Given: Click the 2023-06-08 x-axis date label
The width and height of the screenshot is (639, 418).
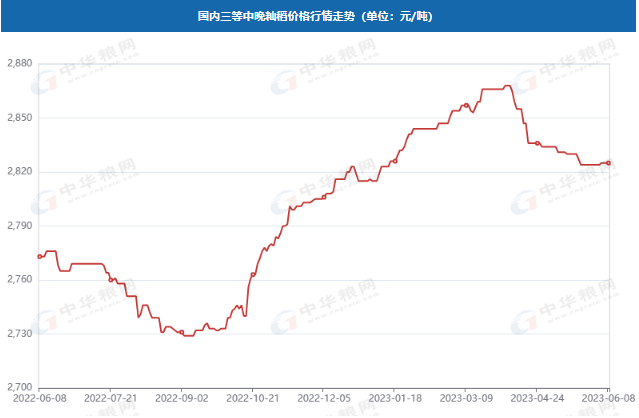Looking at the screenshot, I should click(608, 398).
